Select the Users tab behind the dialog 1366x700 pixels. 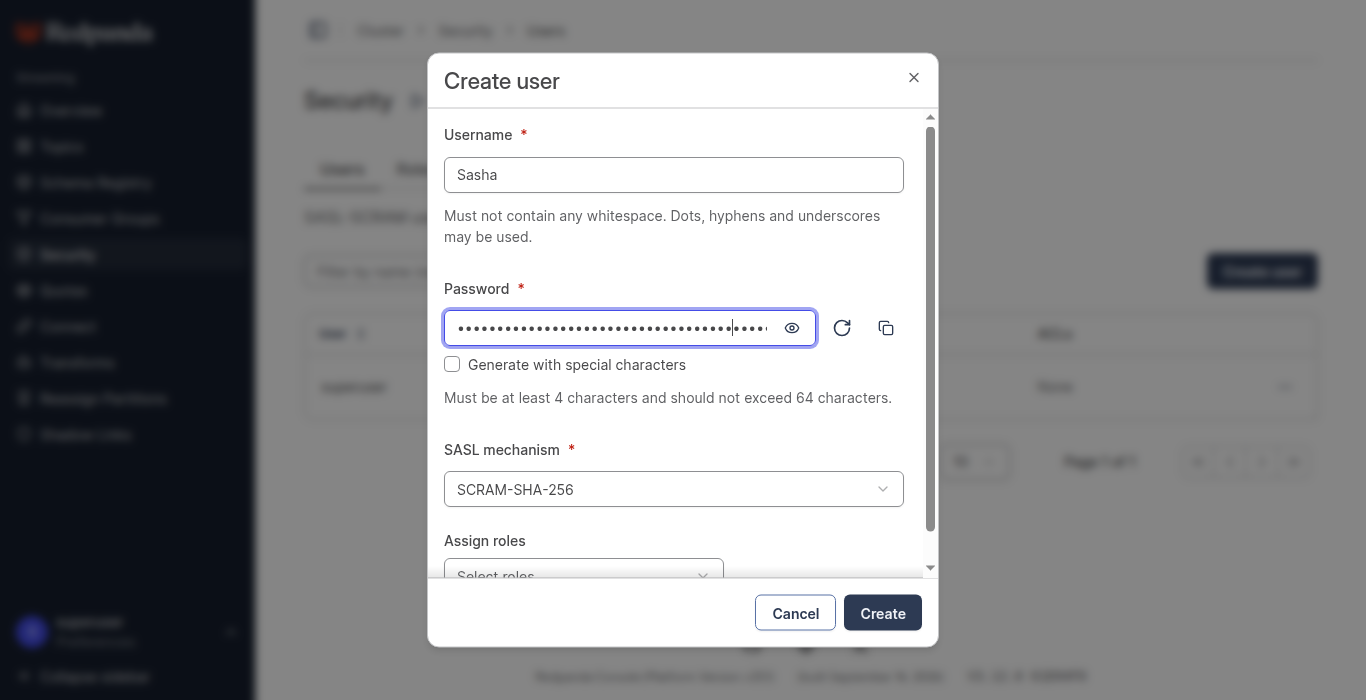342,170
